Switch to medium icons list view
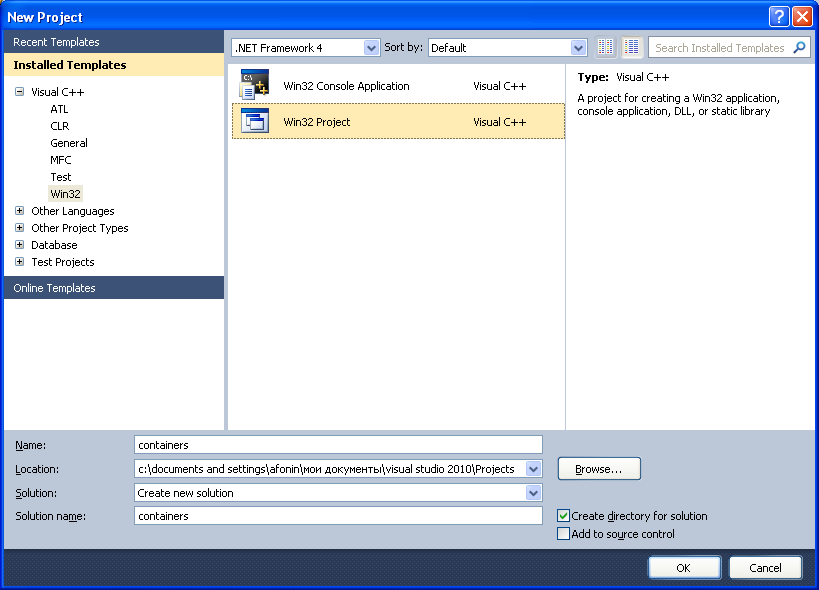Viewport: 819px width, 590px height. tap(631, 48)
